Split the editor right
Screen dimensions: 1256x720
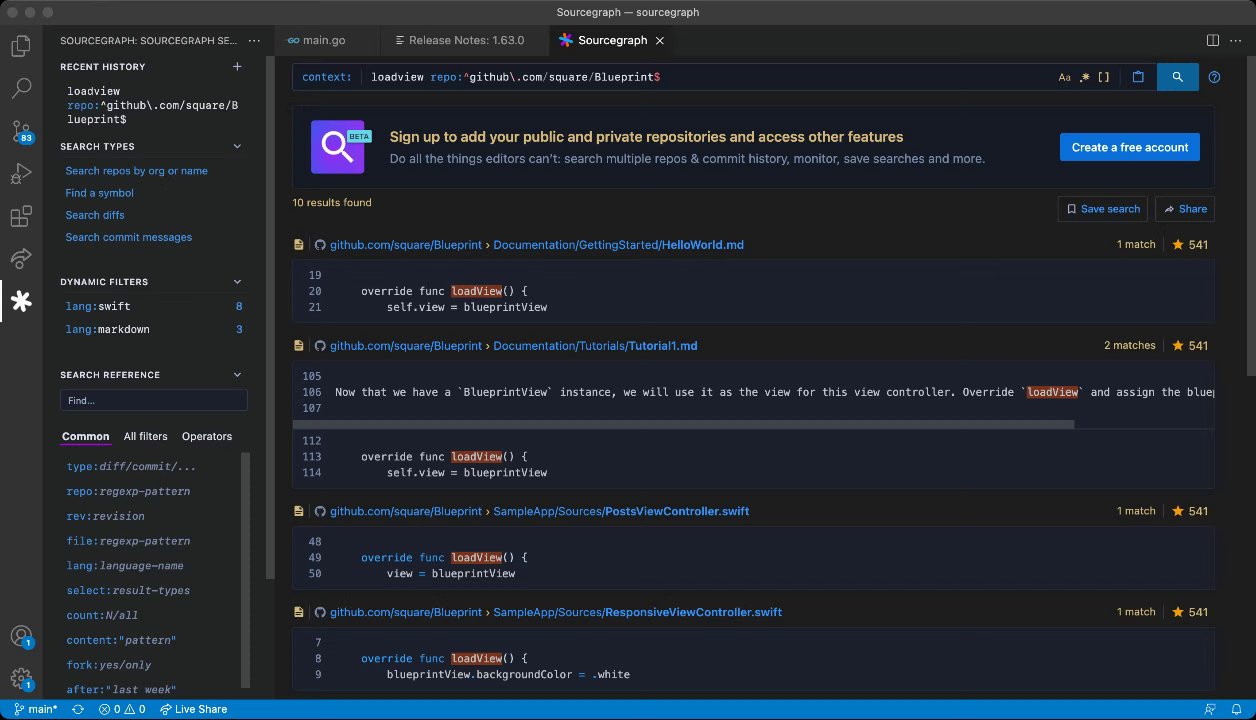pyautogui.click(x=1212, y=40)
